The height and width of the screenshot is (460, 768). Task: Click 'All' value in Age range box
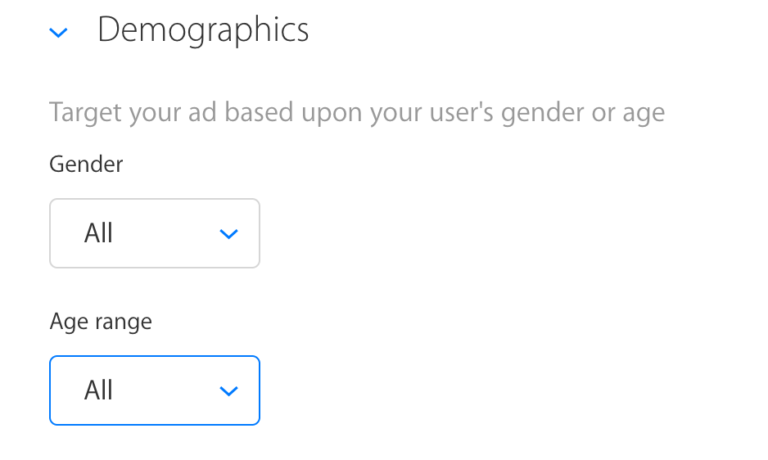99,390
